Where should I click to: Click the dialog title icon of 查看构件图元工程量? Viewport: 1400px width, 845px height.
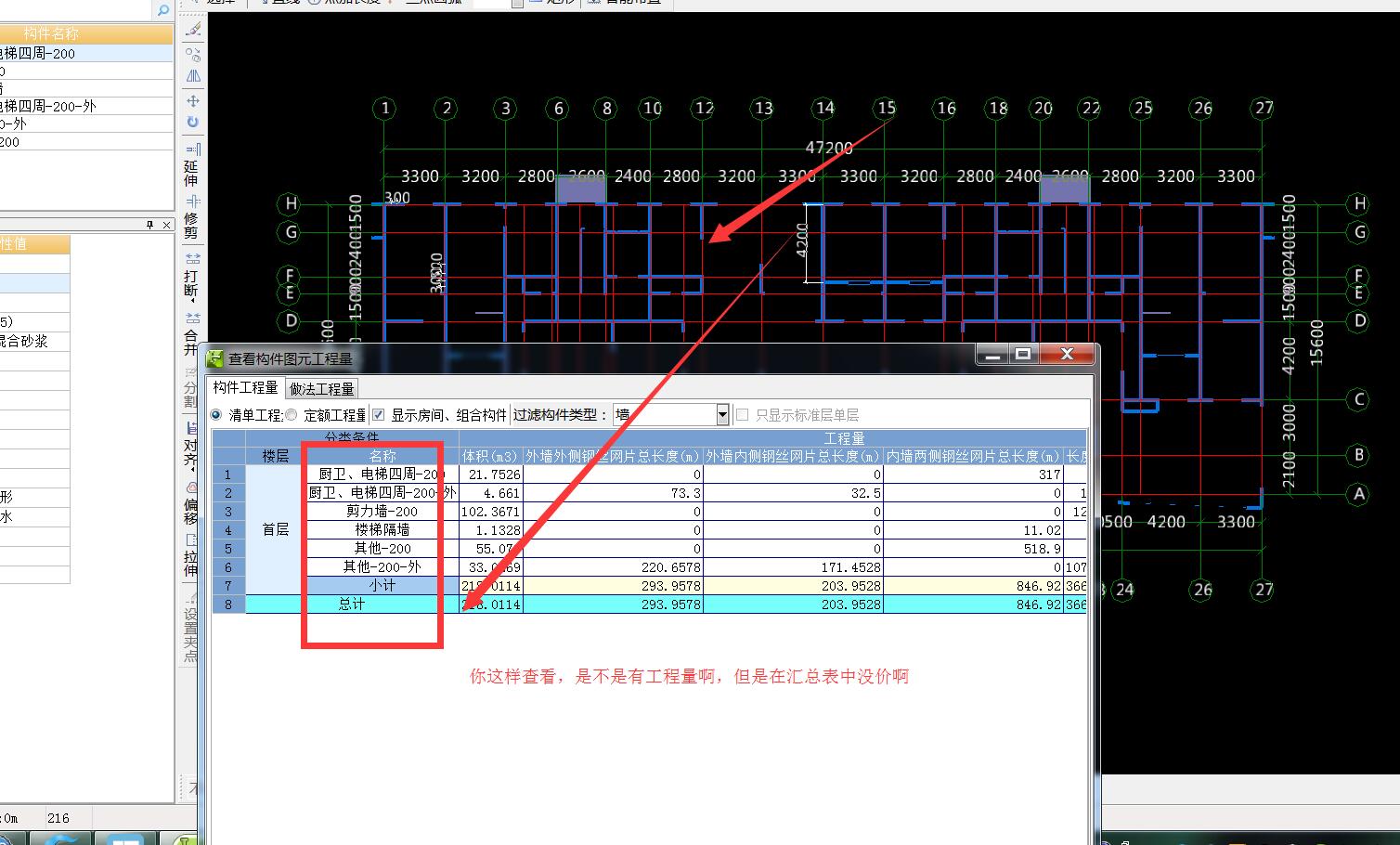point(215,358)
